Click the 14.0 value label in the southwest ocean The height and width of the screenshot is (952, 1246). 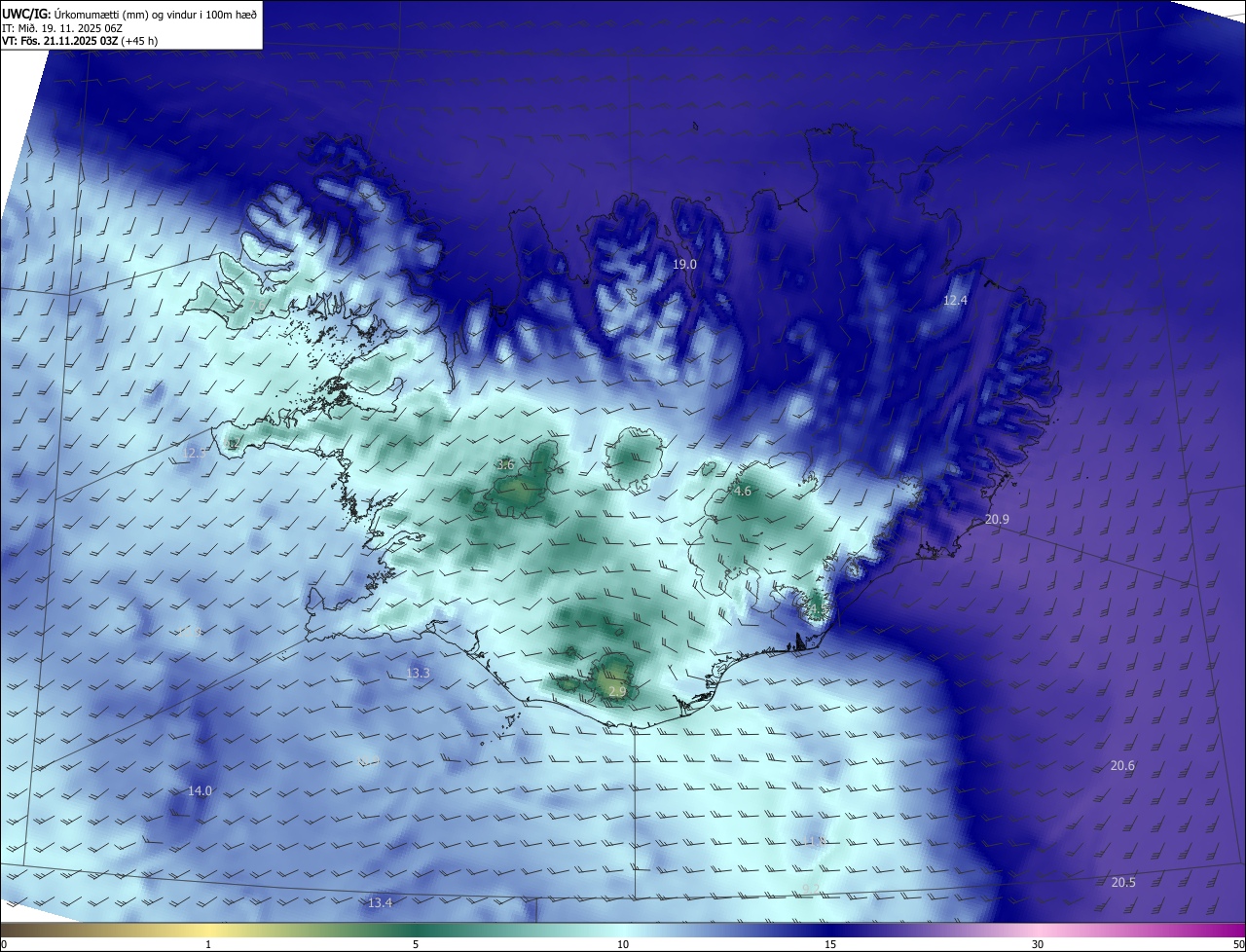[200, 791]
